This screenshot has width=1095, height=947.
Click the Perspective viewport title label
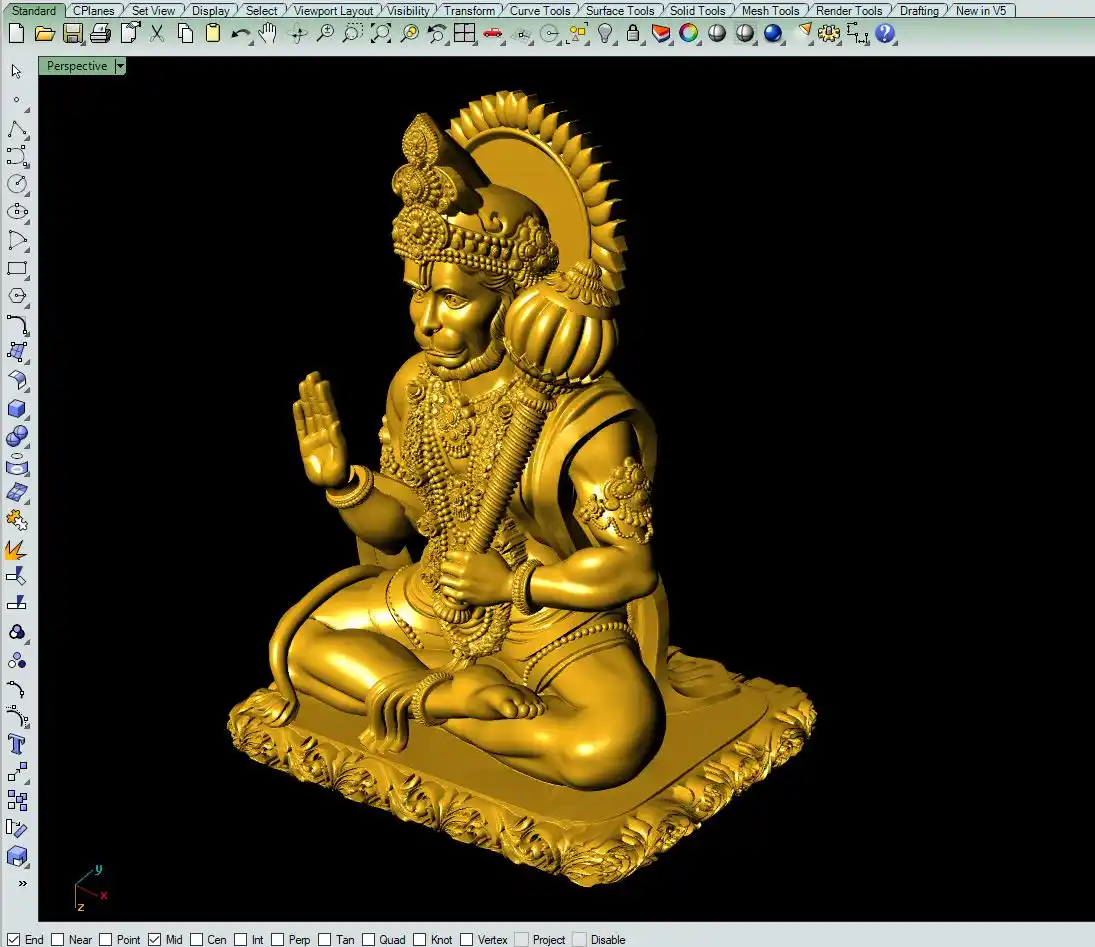[77, 66]
